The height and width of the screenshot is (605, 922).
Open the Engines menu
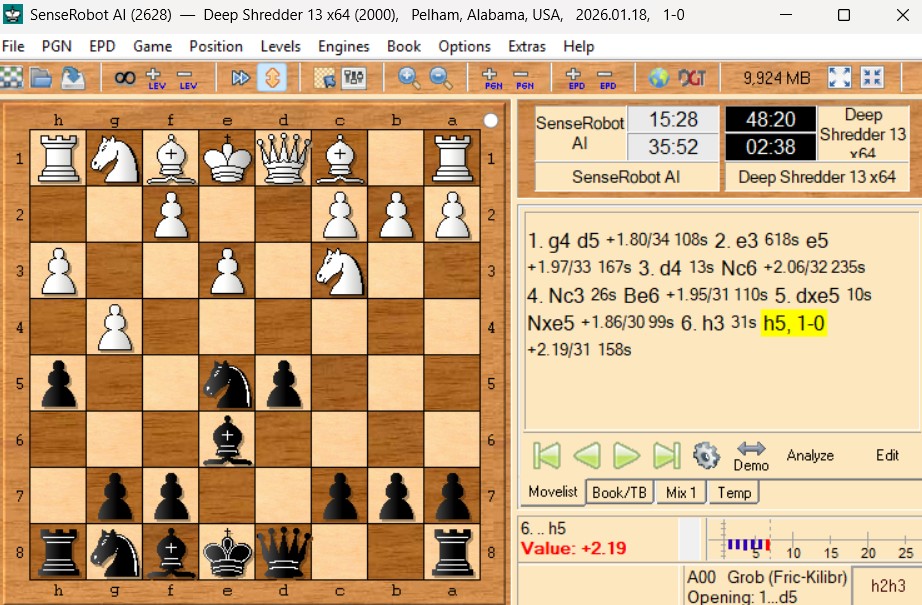coord(343,46)
